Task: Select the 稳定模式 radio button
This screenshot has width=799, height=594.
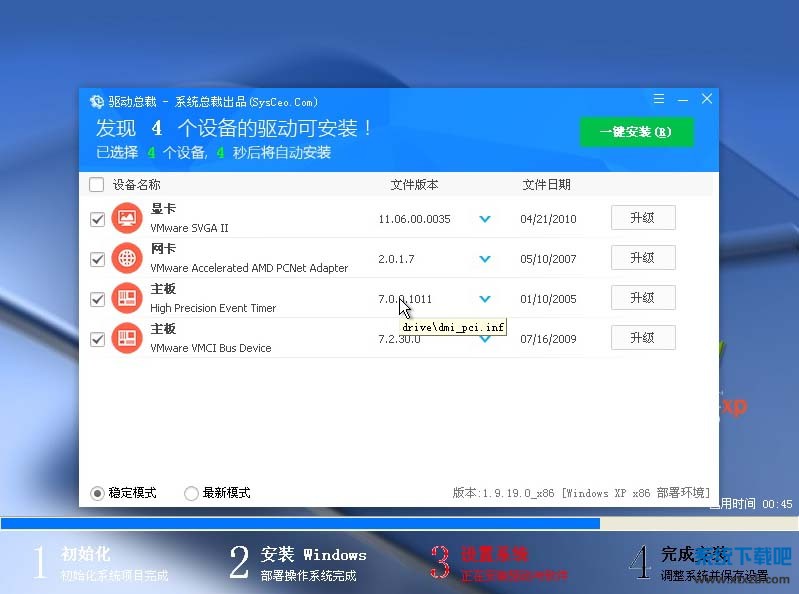Action: [x=97, y=493]
